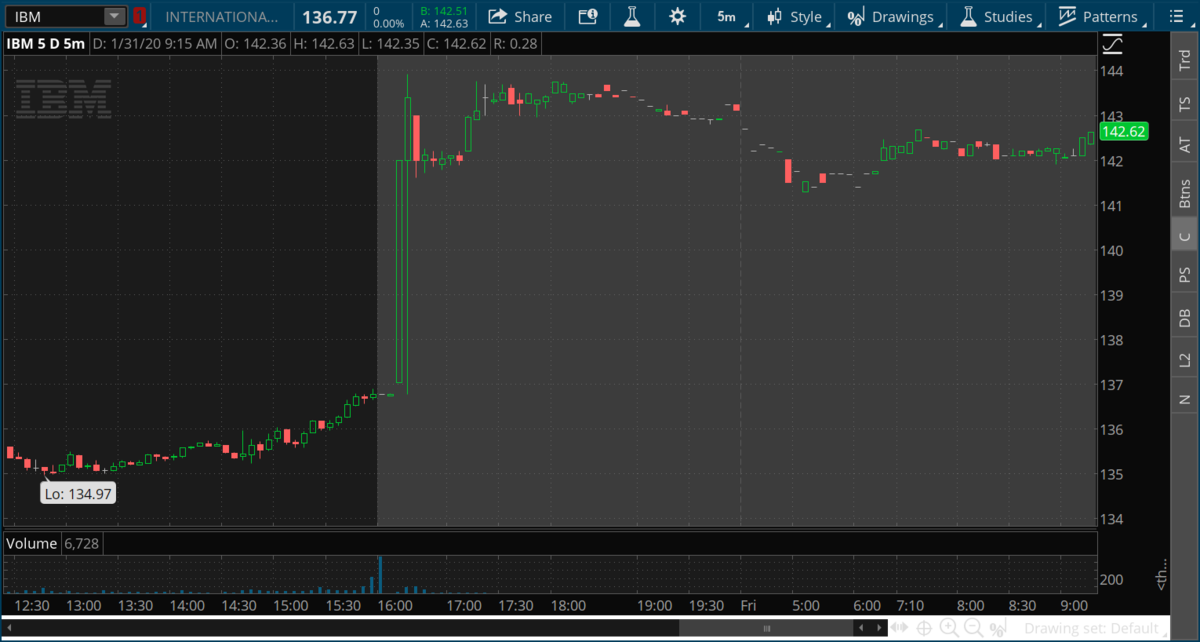Viewport: 1200px width, 642px height.
Task: Open the PS sidebar tab
Action: click(x=1185, y=275)
